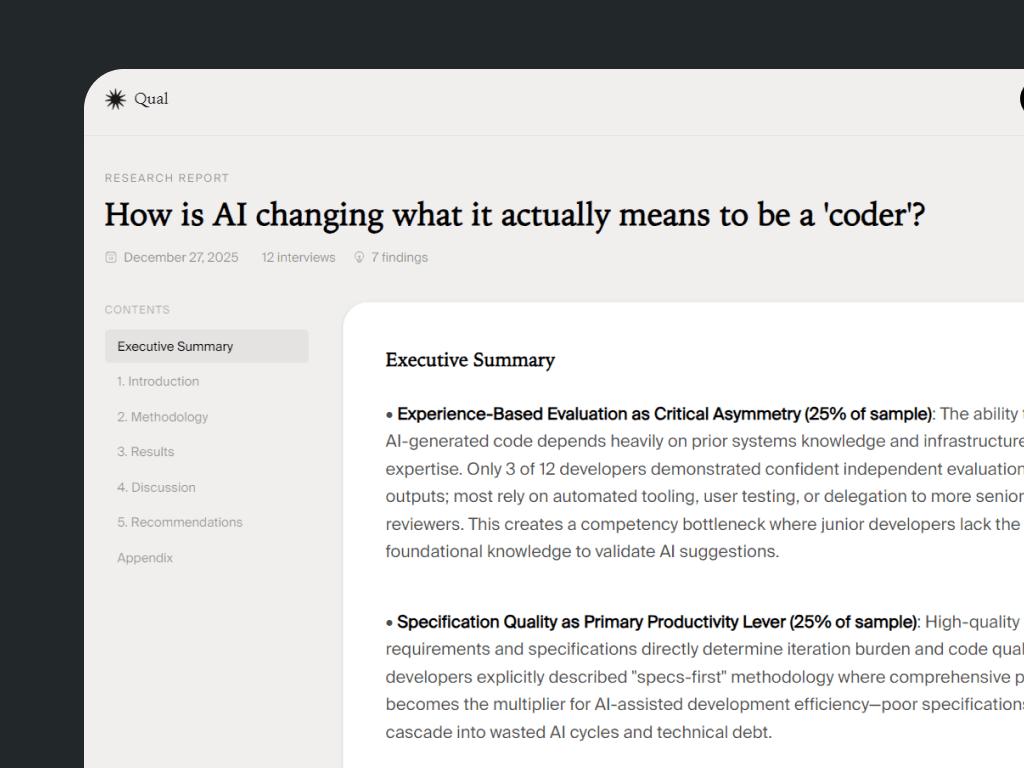Image resolution: width=1024 pixels, height=768 pixels.
Task: Select Executive Summary in the contents
Action: (175, 347)
